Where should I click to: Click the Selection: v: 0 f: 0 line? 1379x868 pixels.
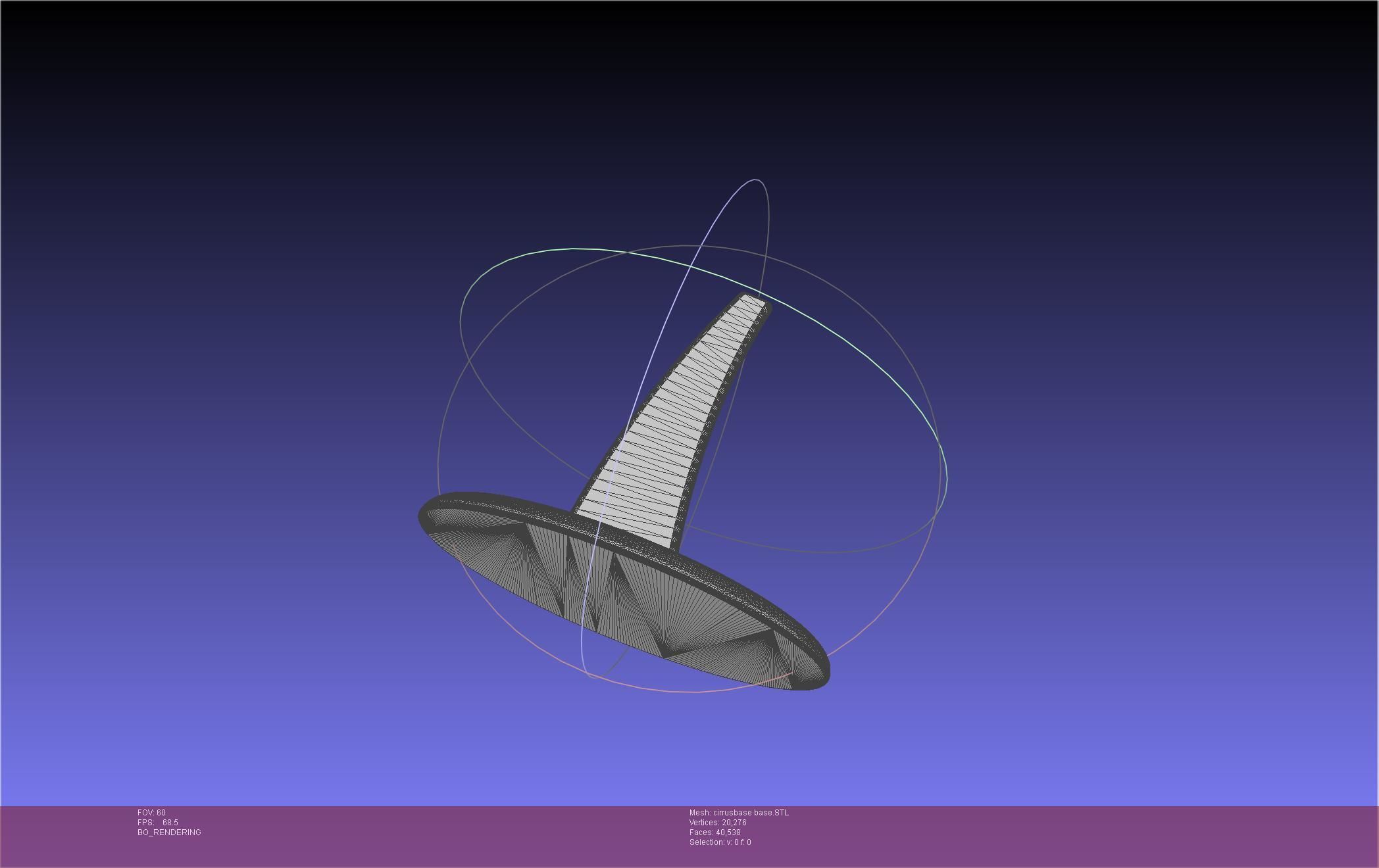pyautogui.click(x=720, y=842)
